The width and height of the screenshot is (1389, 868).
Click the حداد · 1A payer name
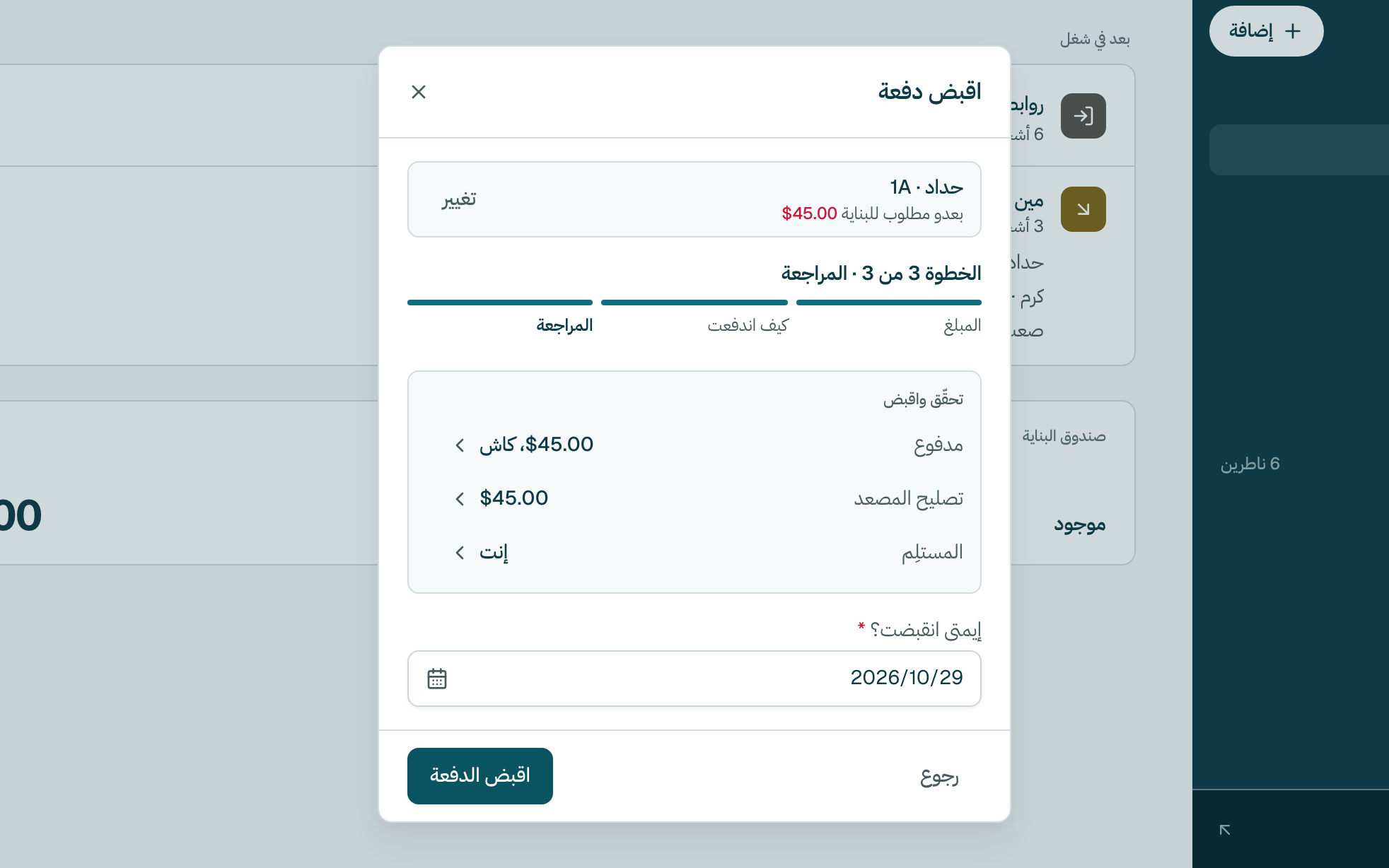(x=926, y=187)
